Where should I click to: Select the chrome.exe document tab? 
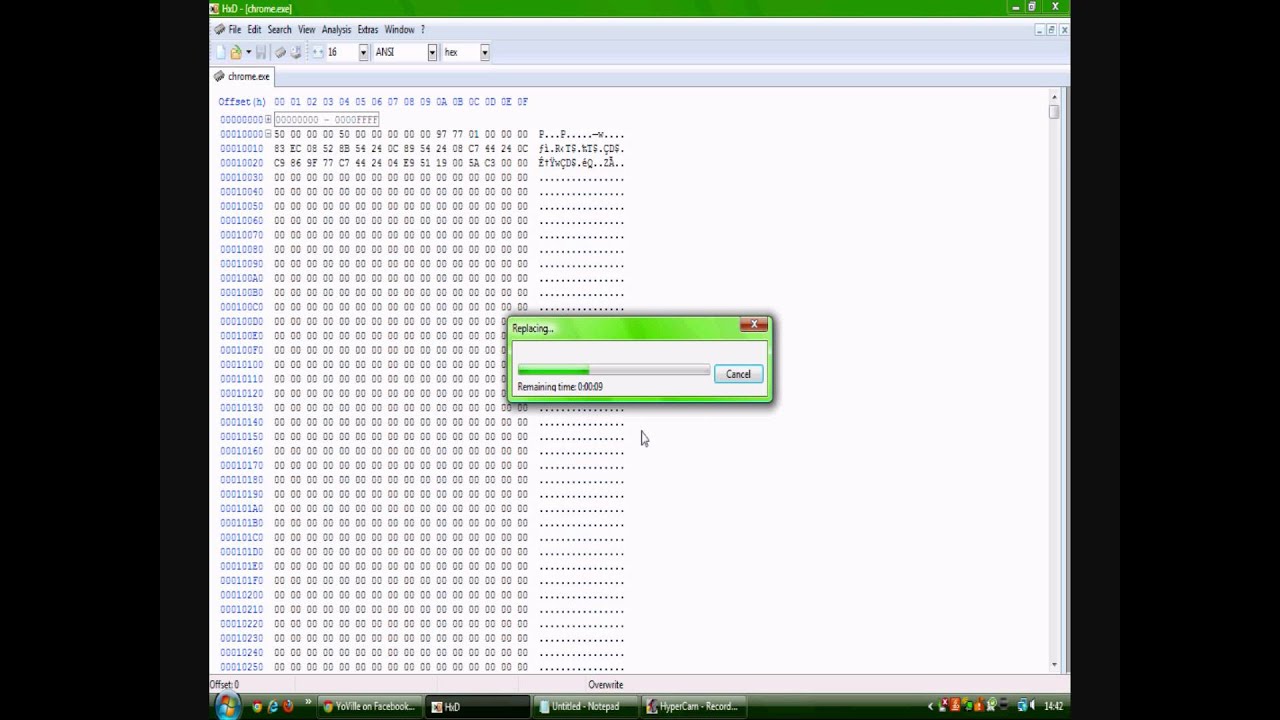[x=242, y=76]
